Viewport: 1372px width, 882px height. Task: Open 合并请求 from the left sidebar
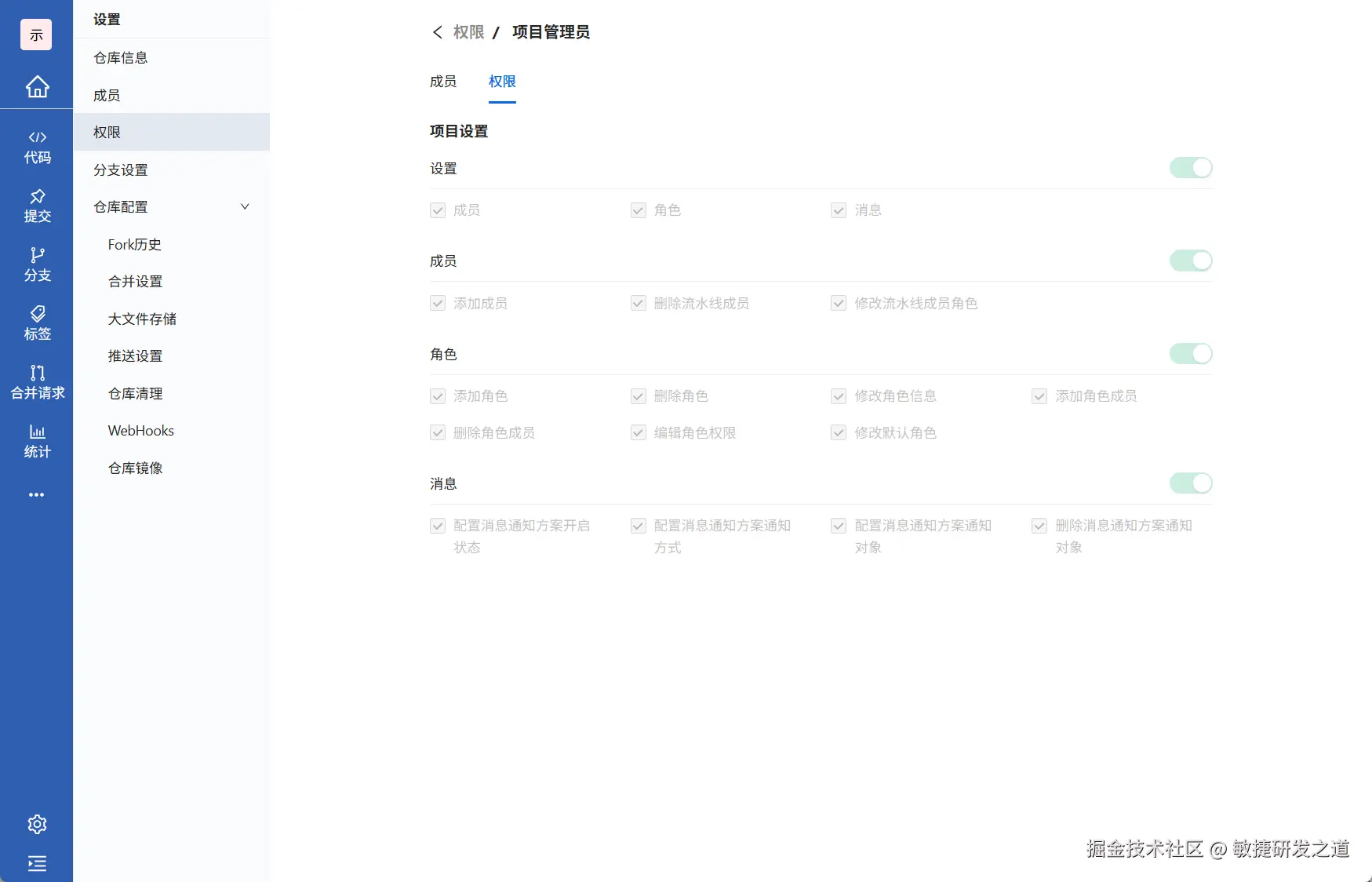point(37,382)
